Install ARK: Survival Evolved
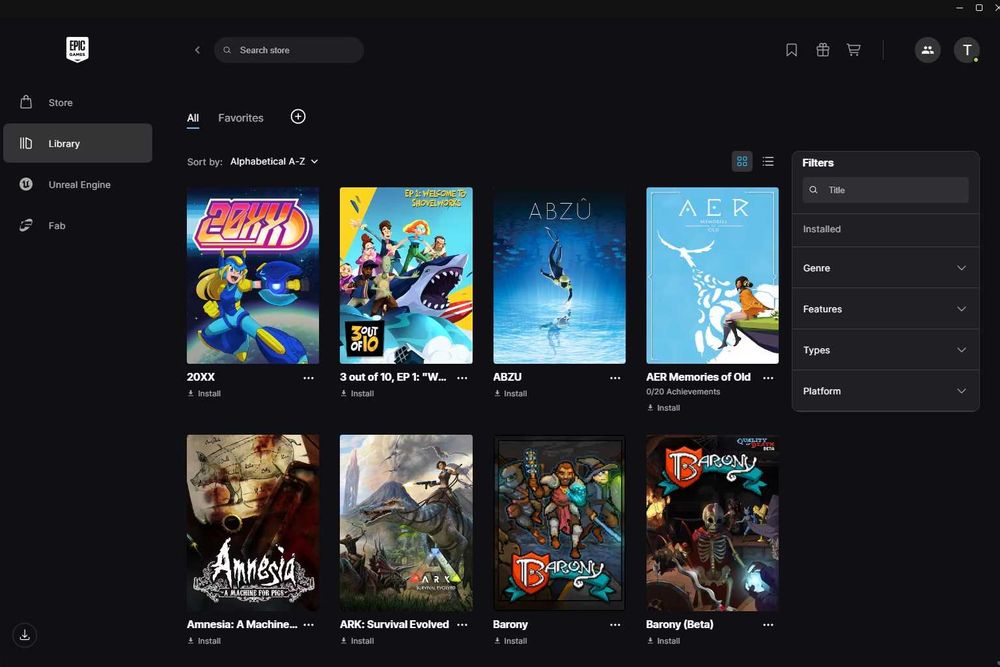This screenshot has height=667, width=1000. click(357, 641)
